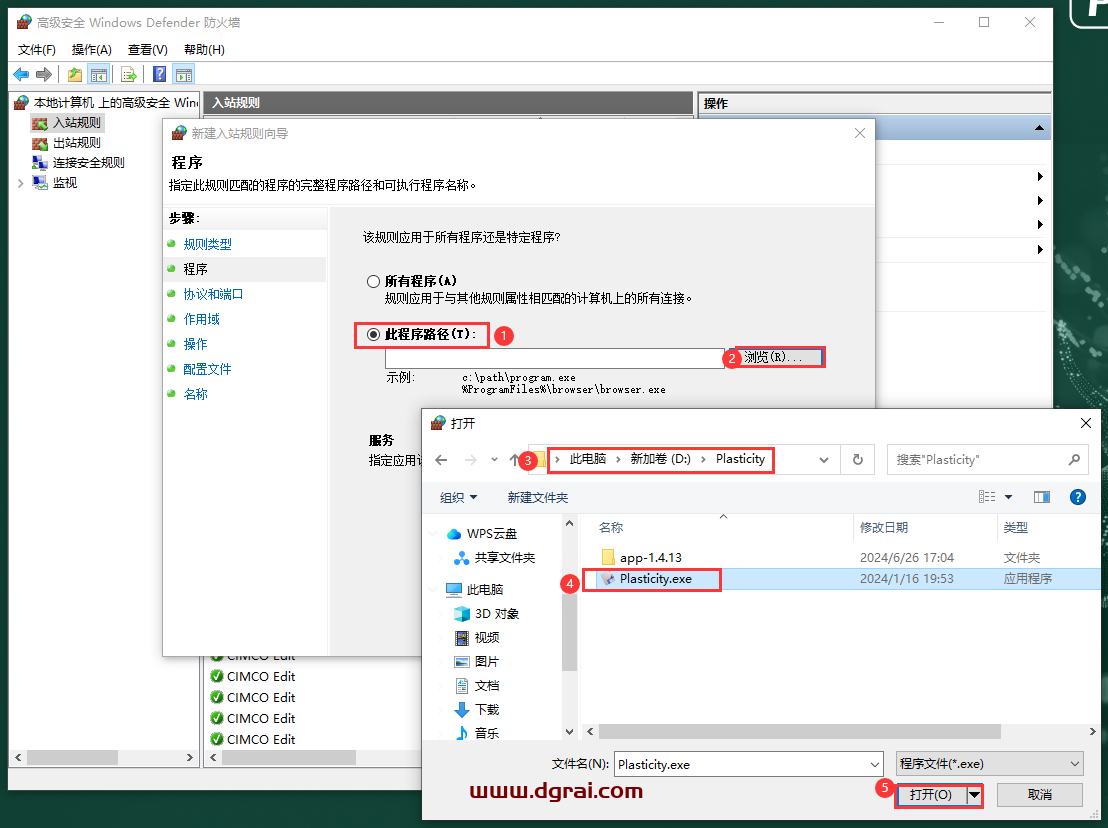Click the blue help icon in Open dialog
This screenshot has height=828, width=1108.
[1078, 497]
